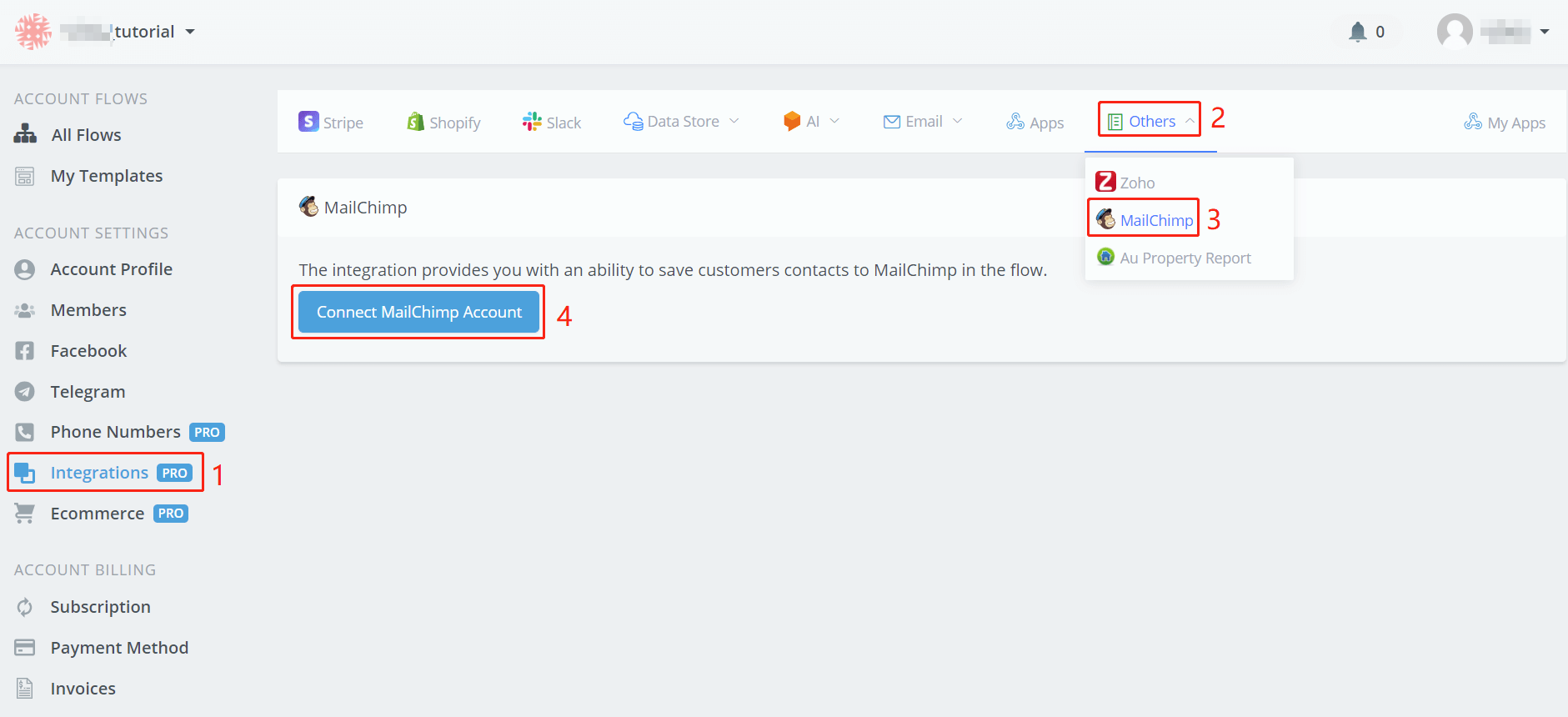Image resolution: width=1568 pixels, height=717 pixels.
Task: Click the Subscription refresh icon
Action: point(25,607)
